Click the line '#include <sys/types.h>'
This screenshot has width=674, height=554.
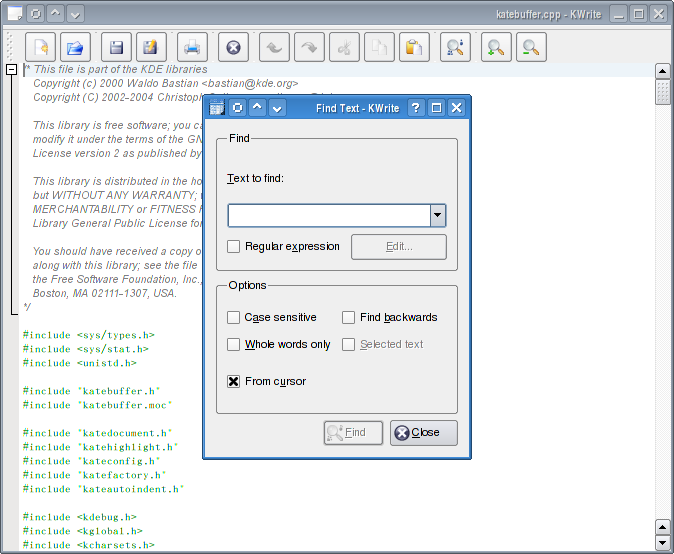89,335
